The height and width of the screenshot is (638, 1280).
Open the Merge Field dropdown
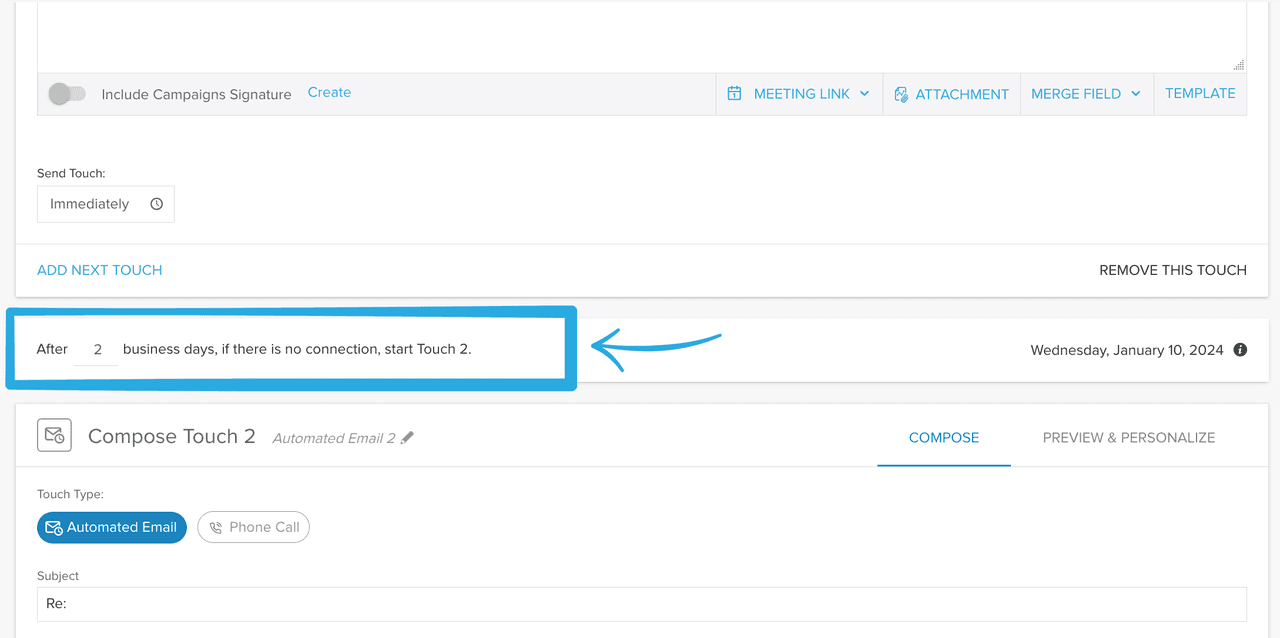[x=1086, y=93]
